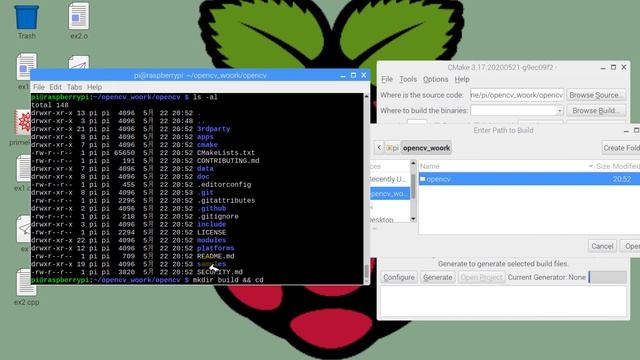Click the CMake output log area

click(x=503, y=301)
